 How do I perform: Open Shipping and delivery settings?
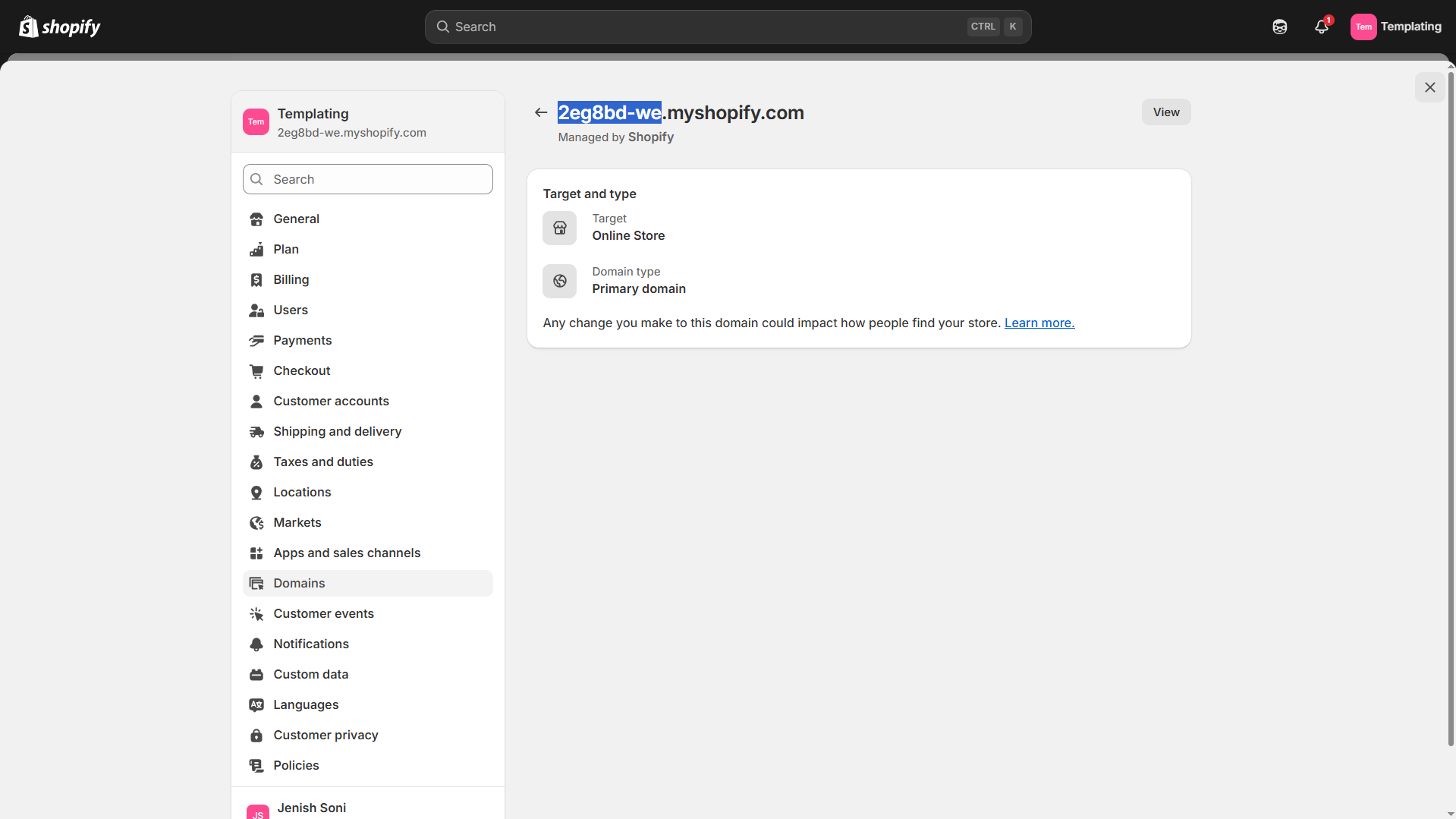coord(368,432)
